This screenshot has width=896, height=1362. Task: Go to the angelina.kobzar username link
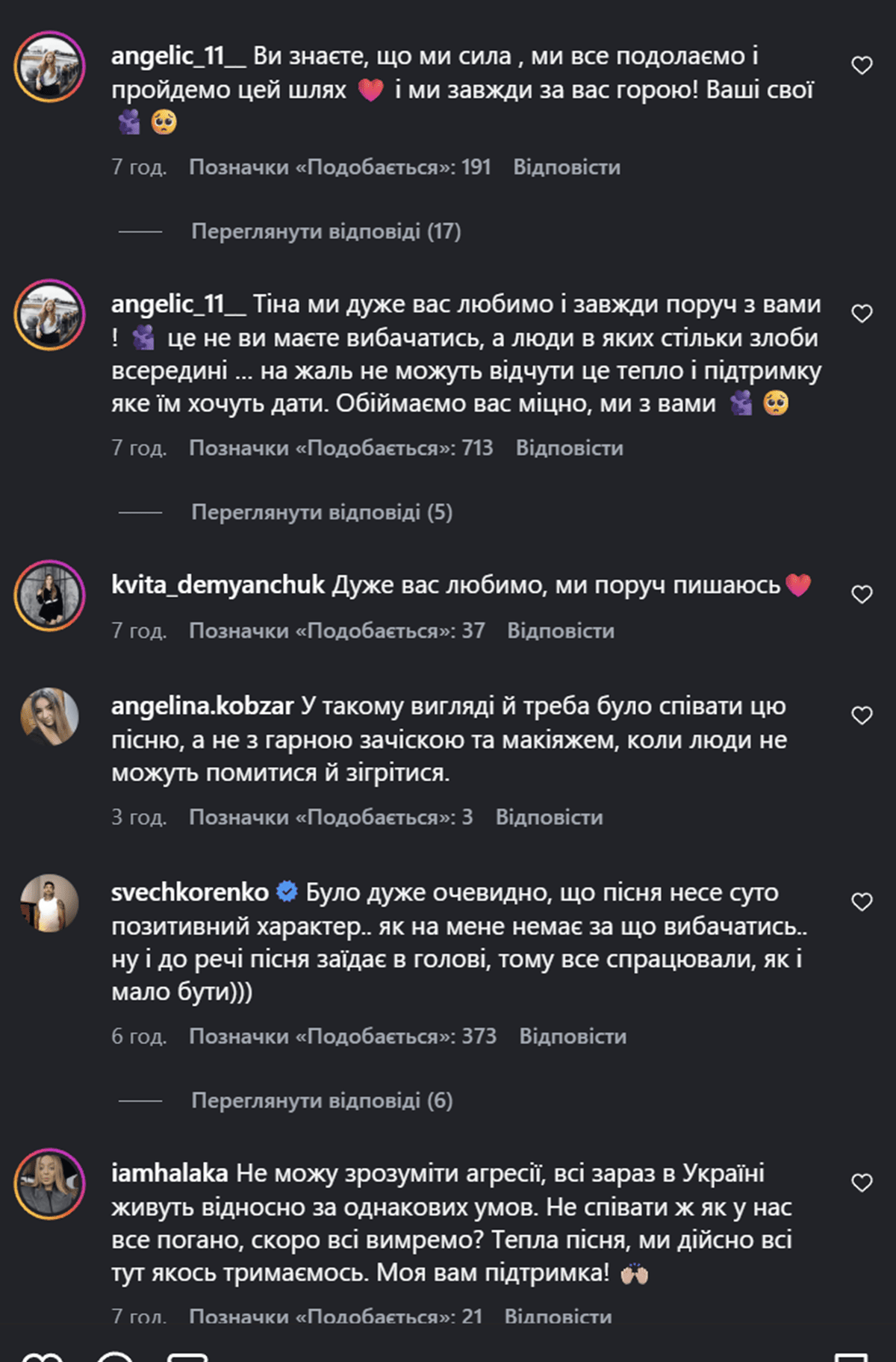(202, 706)
